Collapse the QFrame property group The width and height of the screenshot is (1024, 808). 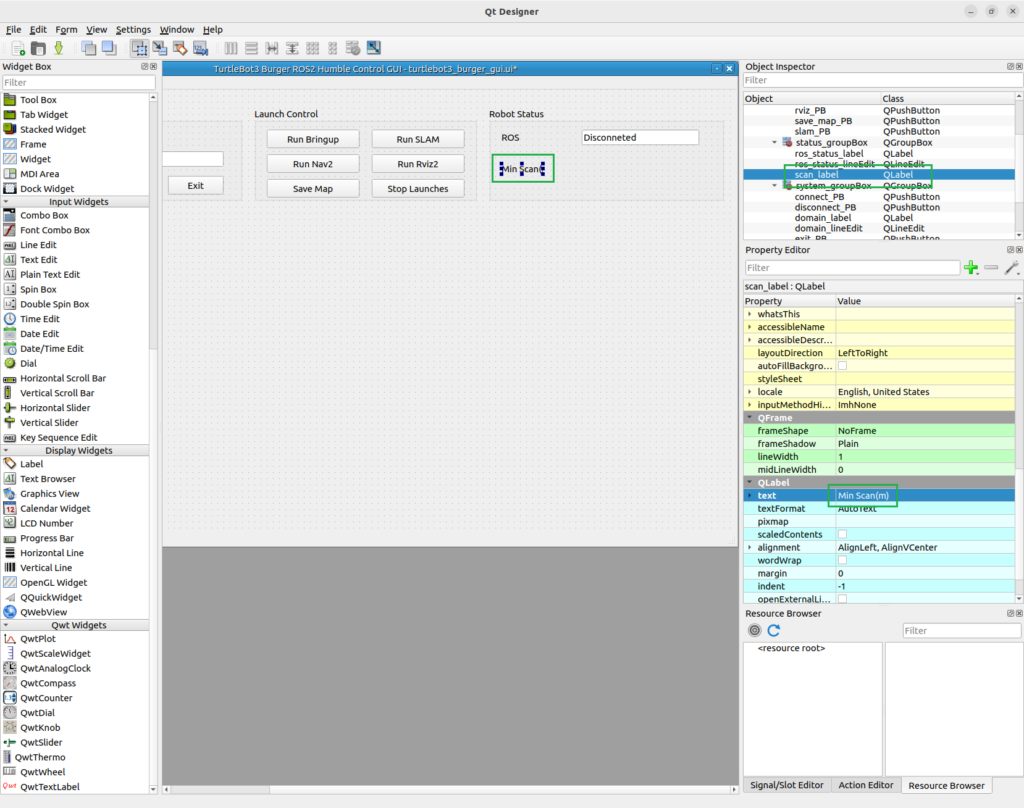pos(750,417)
